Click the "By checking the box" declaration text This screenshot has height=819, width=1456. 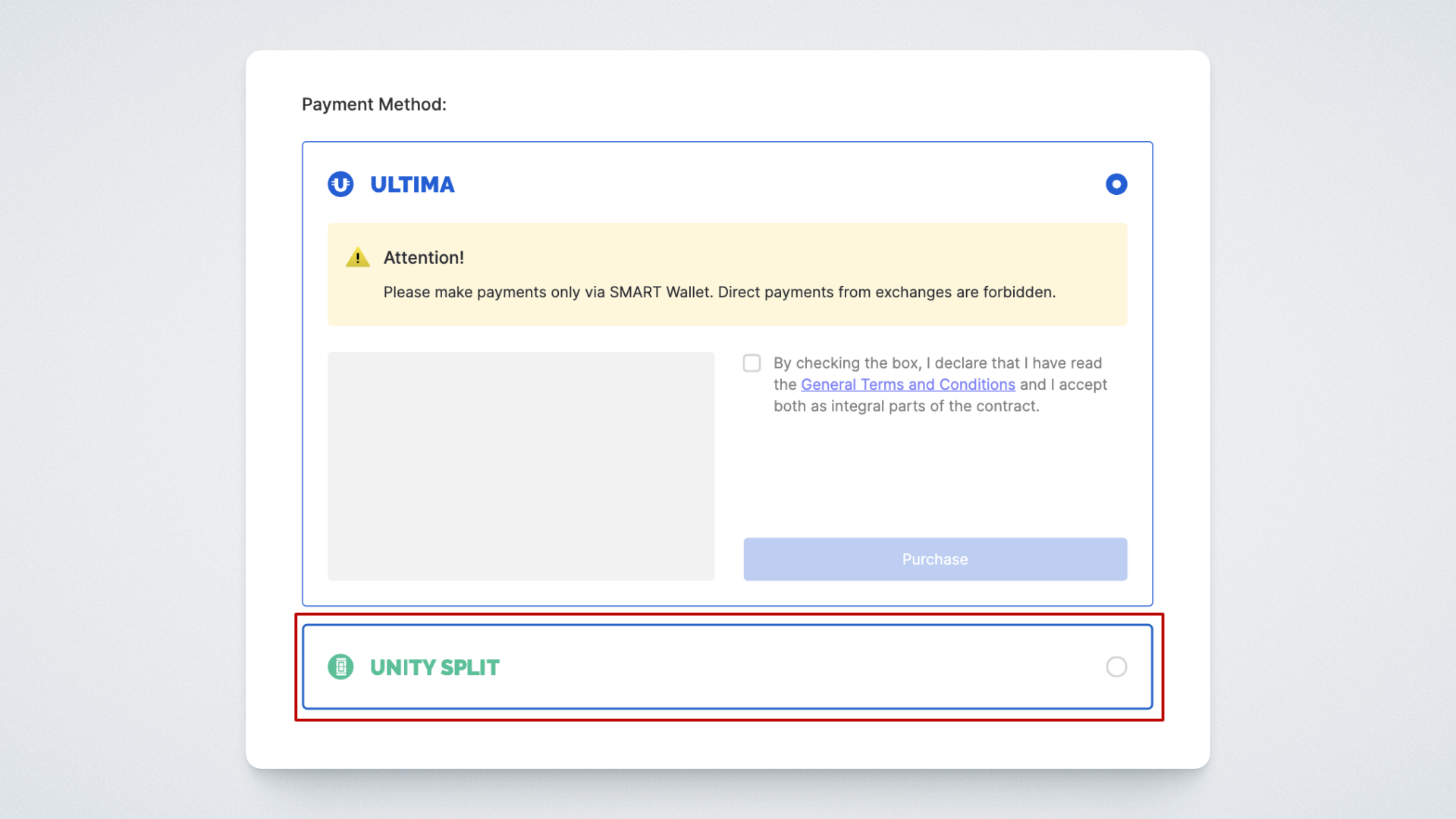[937, 363]
